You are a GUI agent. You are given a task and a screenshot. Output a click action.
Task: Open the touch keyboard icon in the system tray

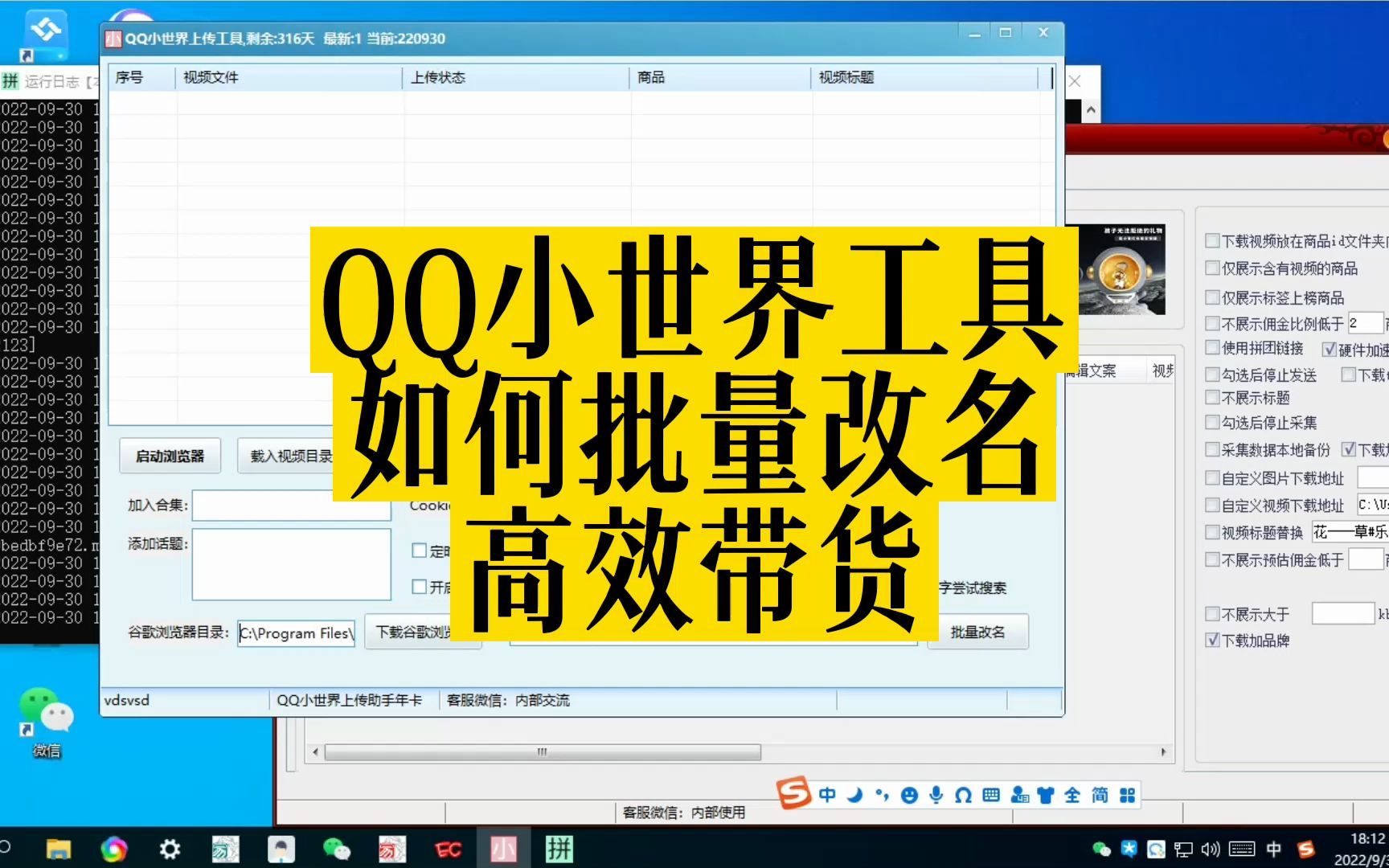1242,849
